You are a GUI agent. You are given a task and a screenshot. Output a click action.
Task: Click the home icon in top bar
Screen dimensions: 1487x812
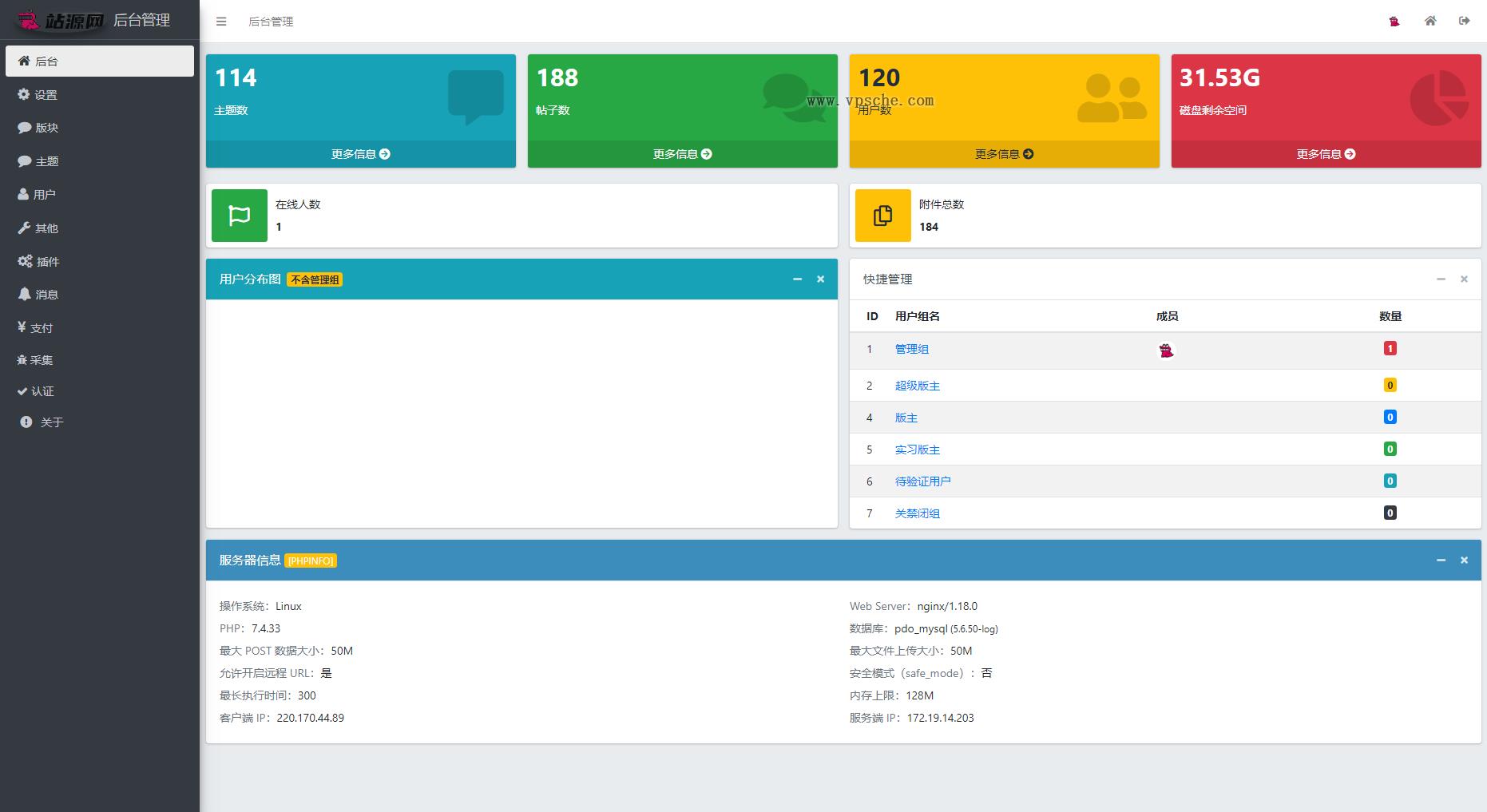1430,22
